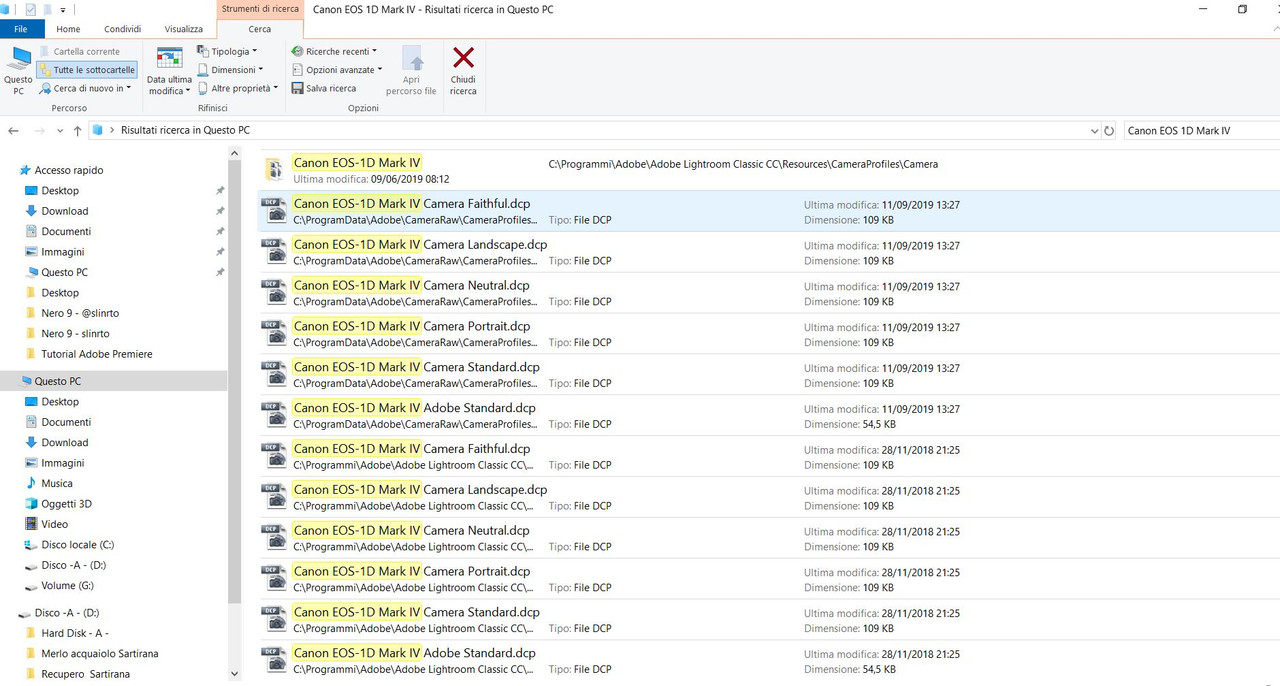Open the File ribbon tab
1280x686 pixels.
21,29
